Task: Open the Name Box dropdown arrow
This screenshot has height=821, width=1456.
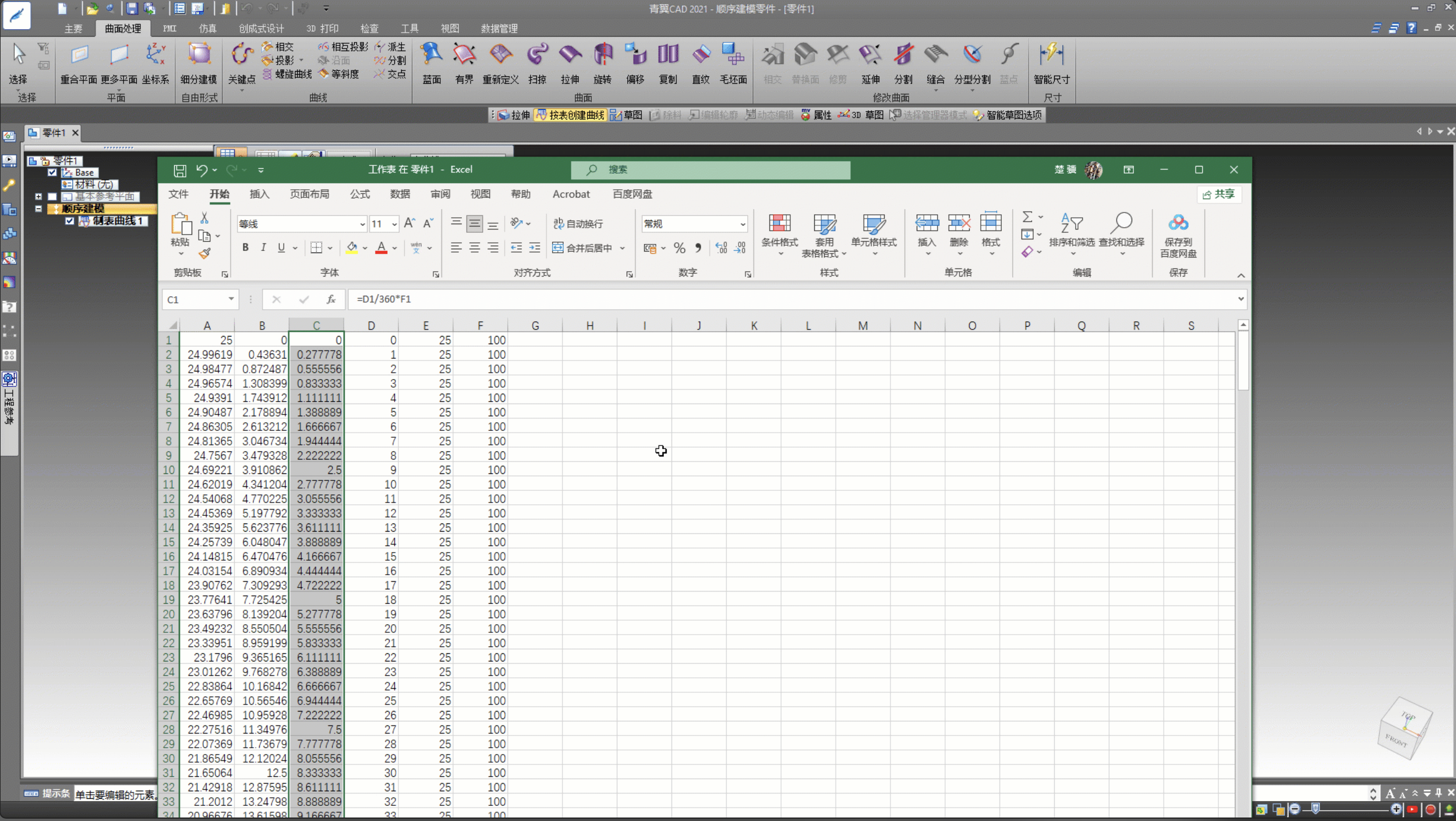Action: click(x=231, y=299)
